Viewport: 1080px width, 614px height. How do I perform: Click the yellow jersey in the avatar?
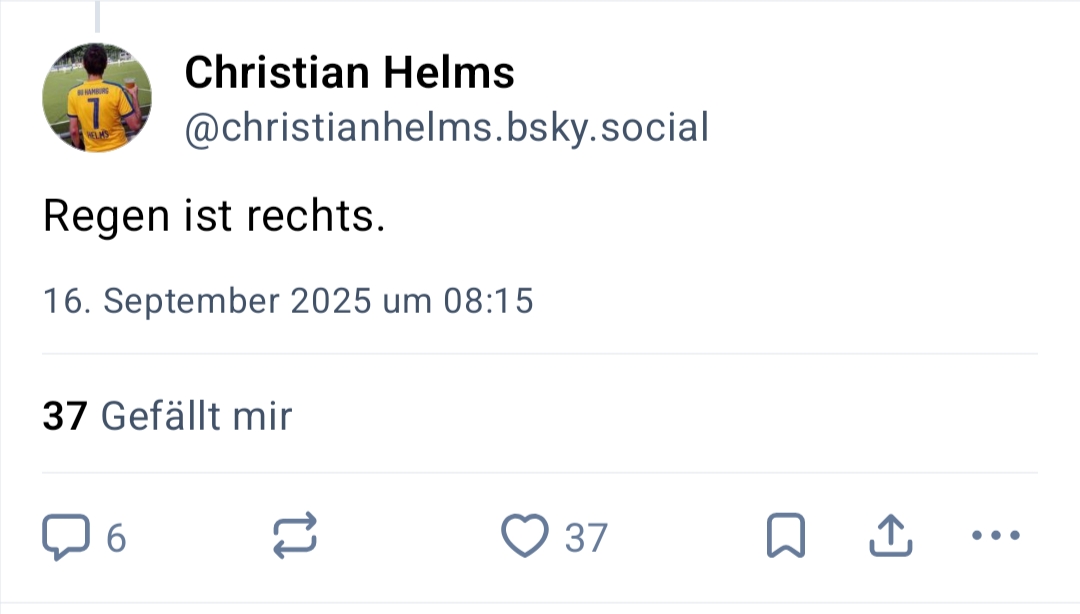102,120
